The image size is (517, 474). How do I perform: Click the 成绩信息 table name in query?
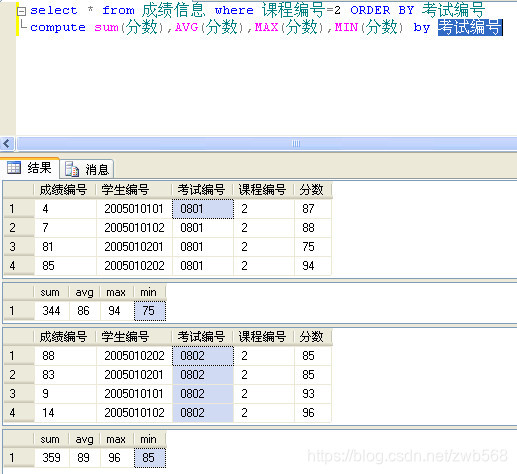[x=173, y=10]
